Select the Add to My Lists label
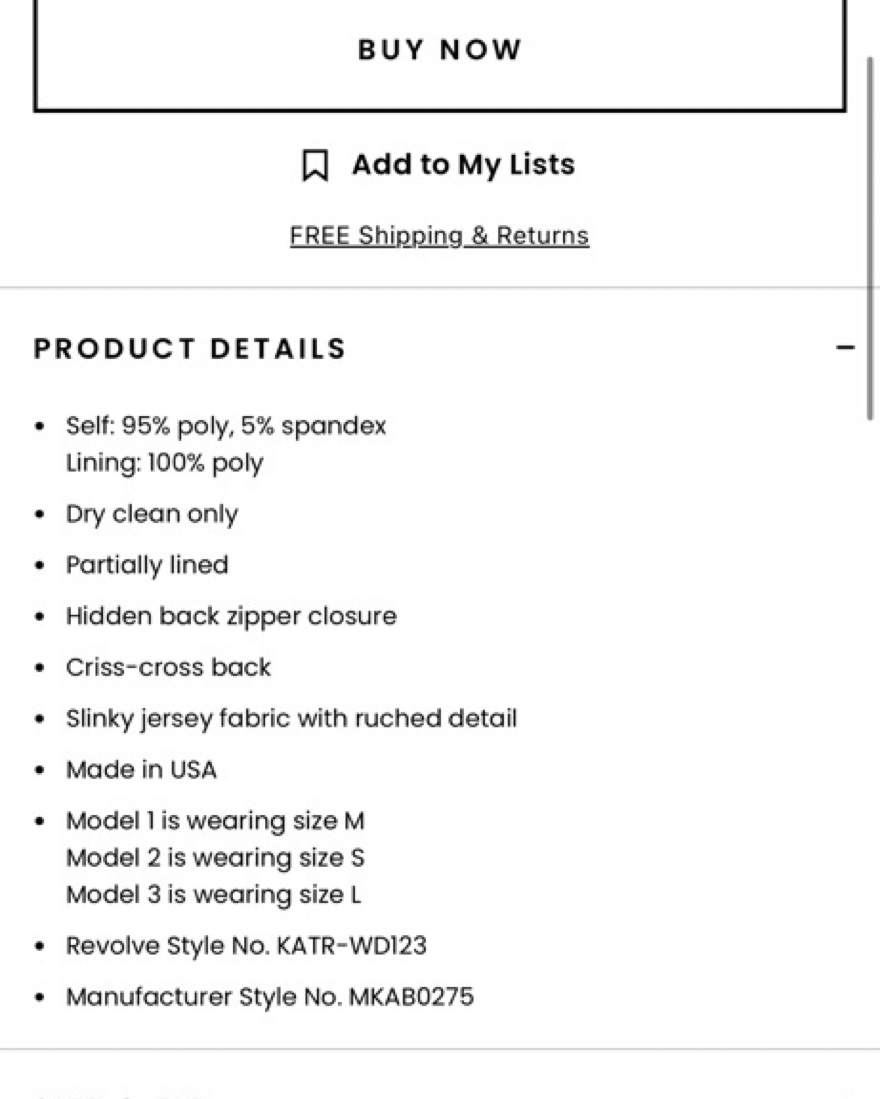 (x=463, y=165)
